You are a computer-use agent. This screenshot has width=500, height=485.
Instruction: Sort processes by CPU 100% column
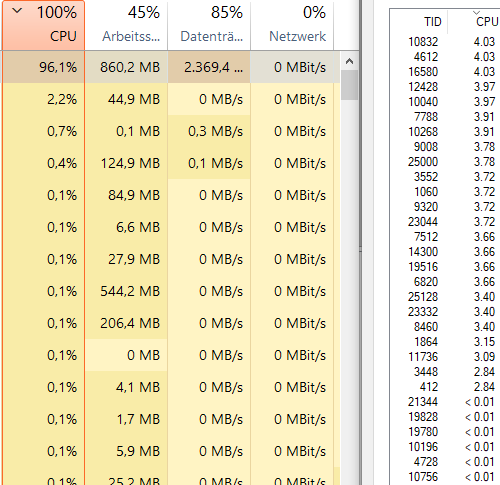point(43,25)
